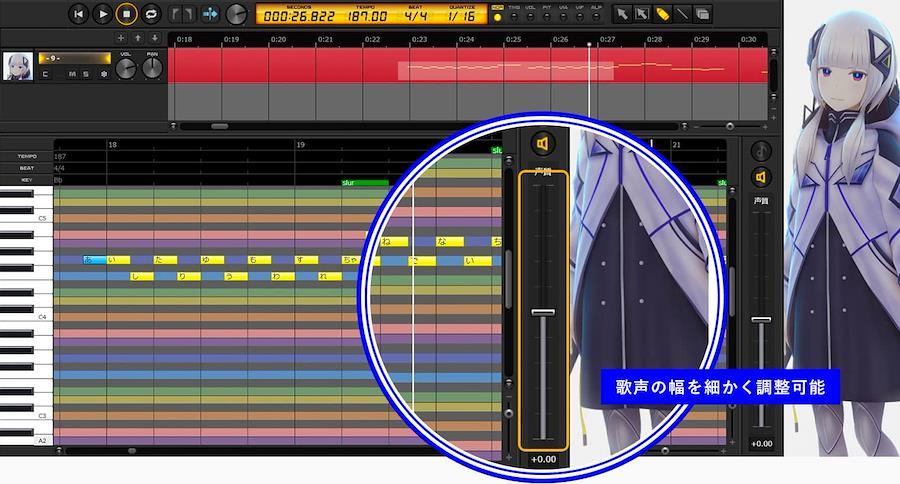The width and height of the screenshot is (900, 484).
Task: Click the blue auto-scroll arrows icon
Action: 210,14
